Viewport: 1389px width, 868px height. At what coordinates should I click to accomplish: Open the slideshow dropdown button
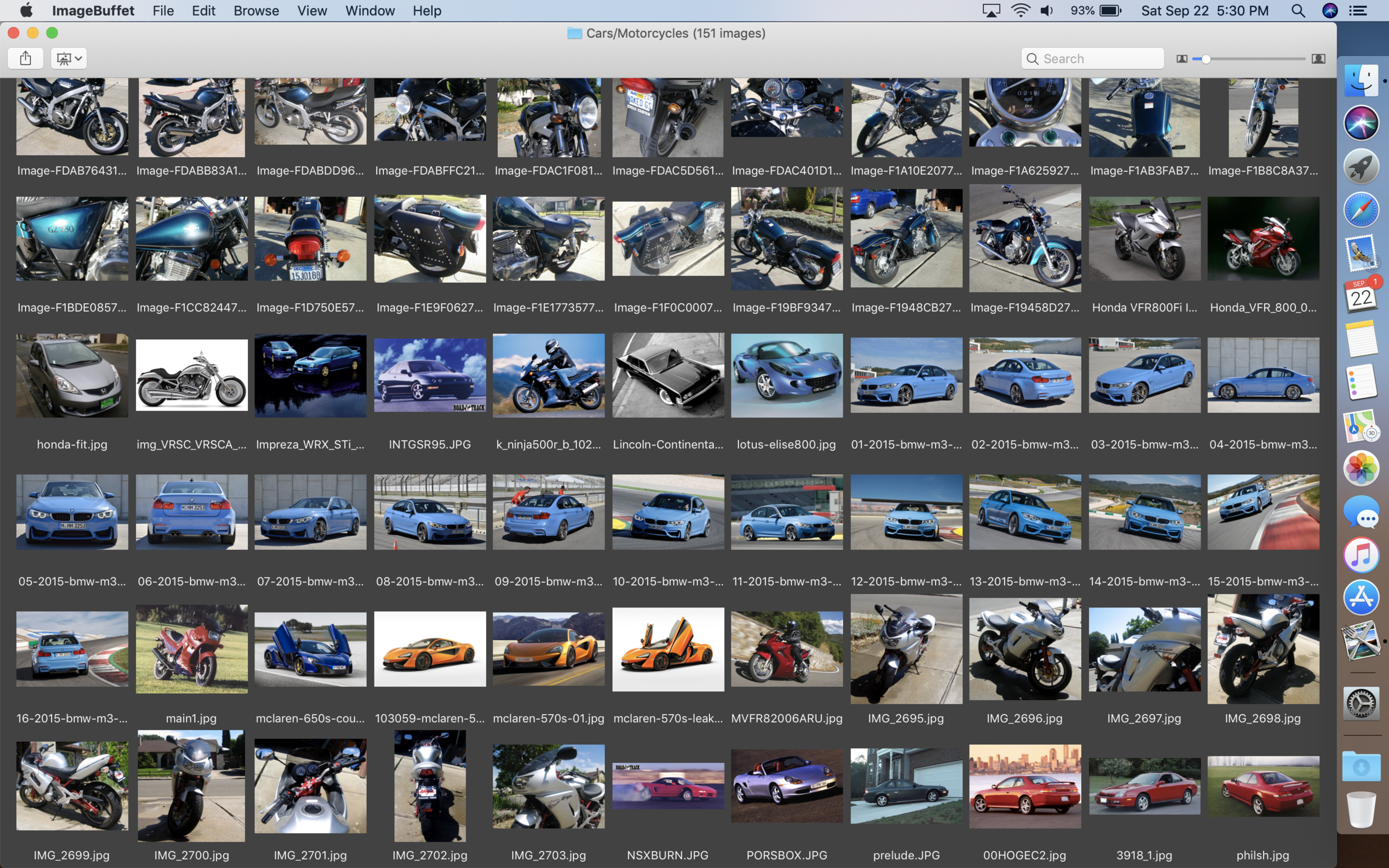coord(69,58)
